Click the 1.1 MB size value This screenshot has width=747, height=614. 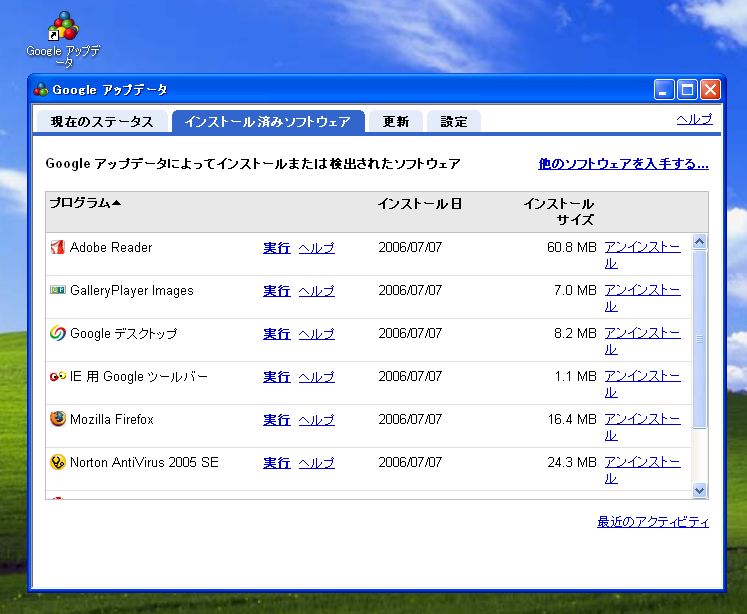click(x=575, y=376)
